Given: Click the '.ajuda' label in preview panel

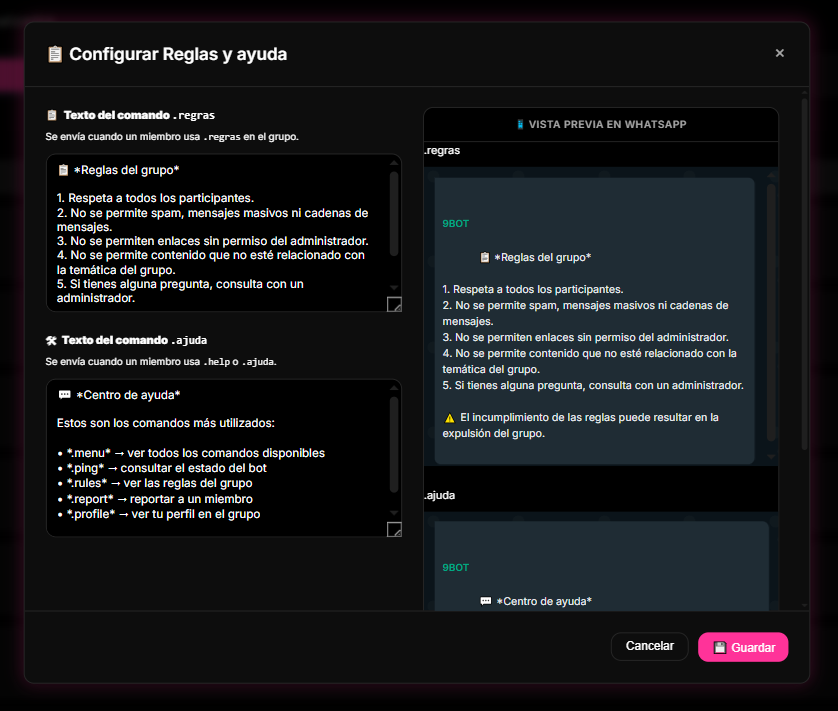Looking at the screenshot, I should 440,496.
